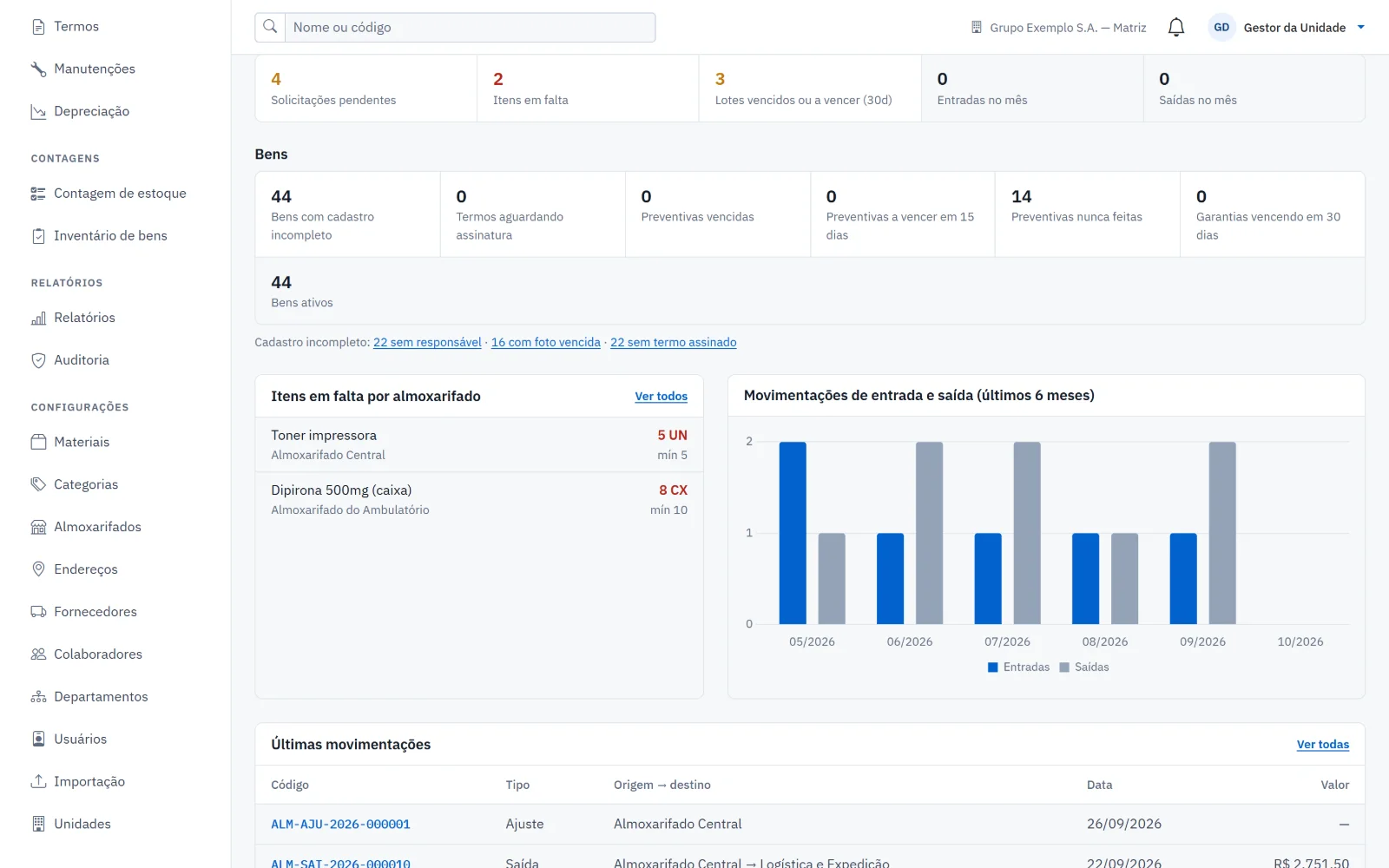Viewport: 1389px width, 868px height.
Task: Click Ver todos link for itens em falta
Action: 661,397
